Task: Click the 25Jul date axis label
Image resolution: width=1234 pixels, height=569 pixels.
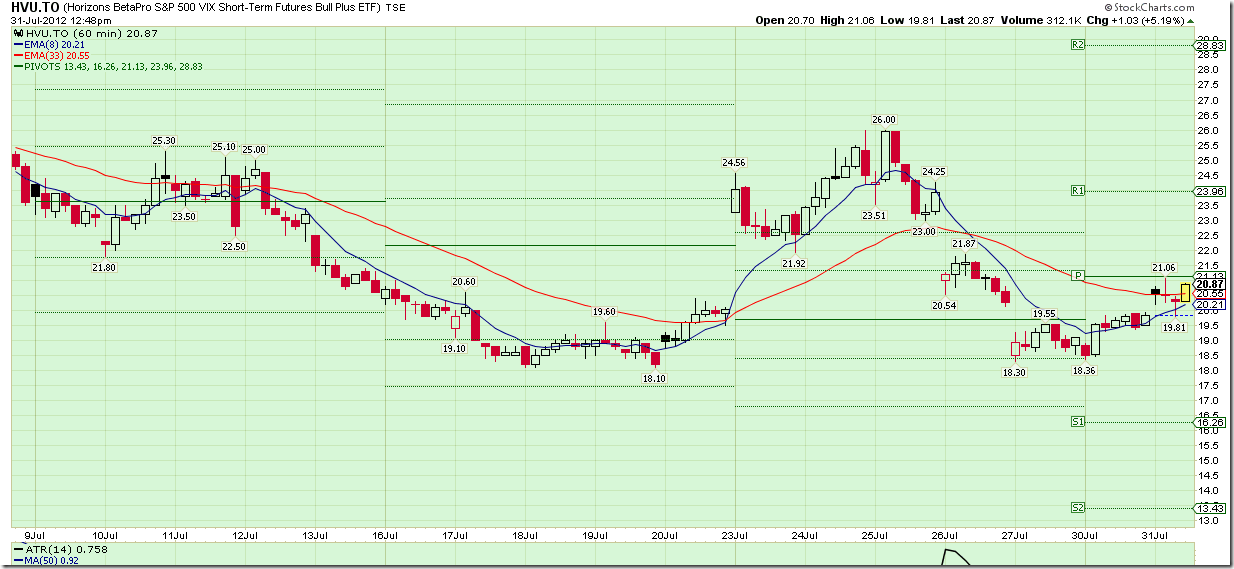Action: point(875,535)
